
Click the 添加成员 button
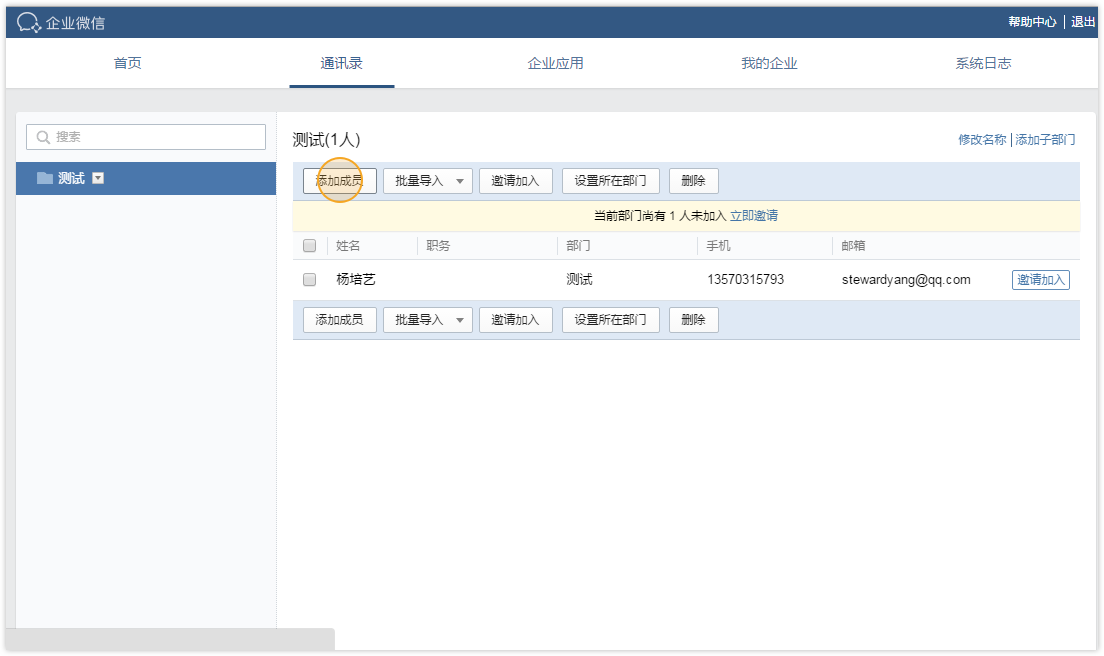[x=338, y=180]
